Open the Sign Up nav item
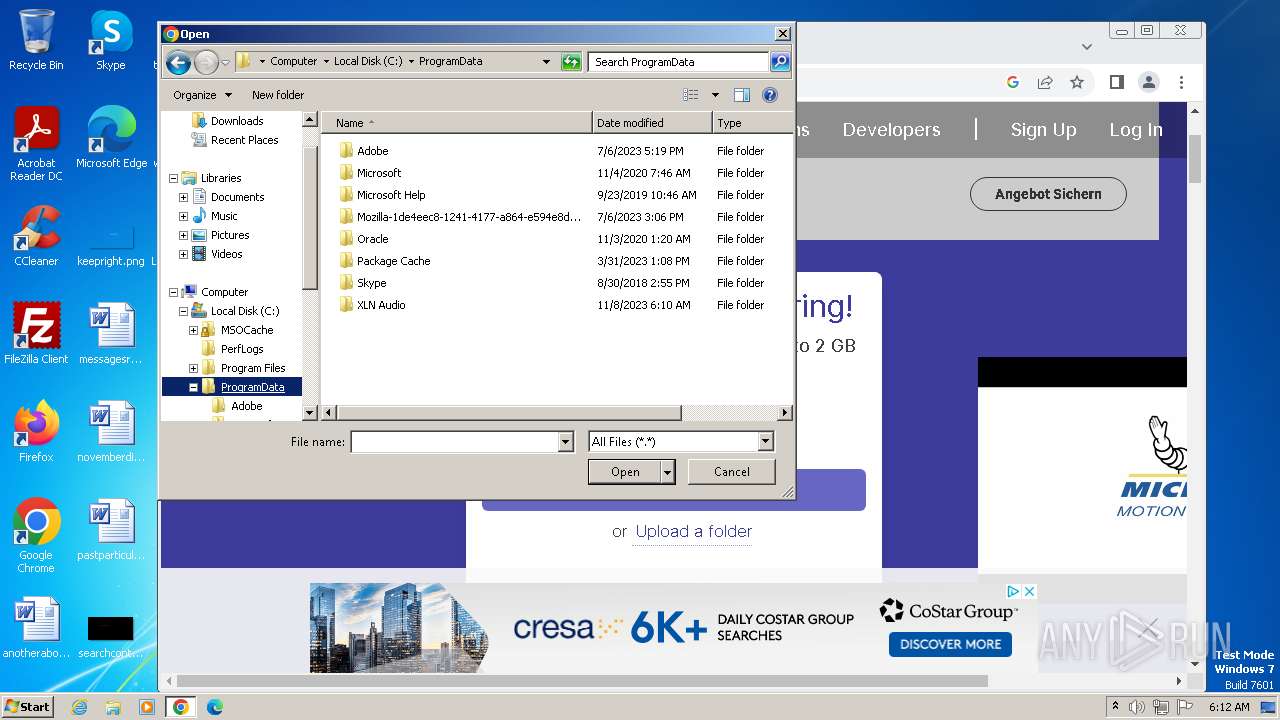Screen dimensions: 1280x720 tap(1043, 130)
